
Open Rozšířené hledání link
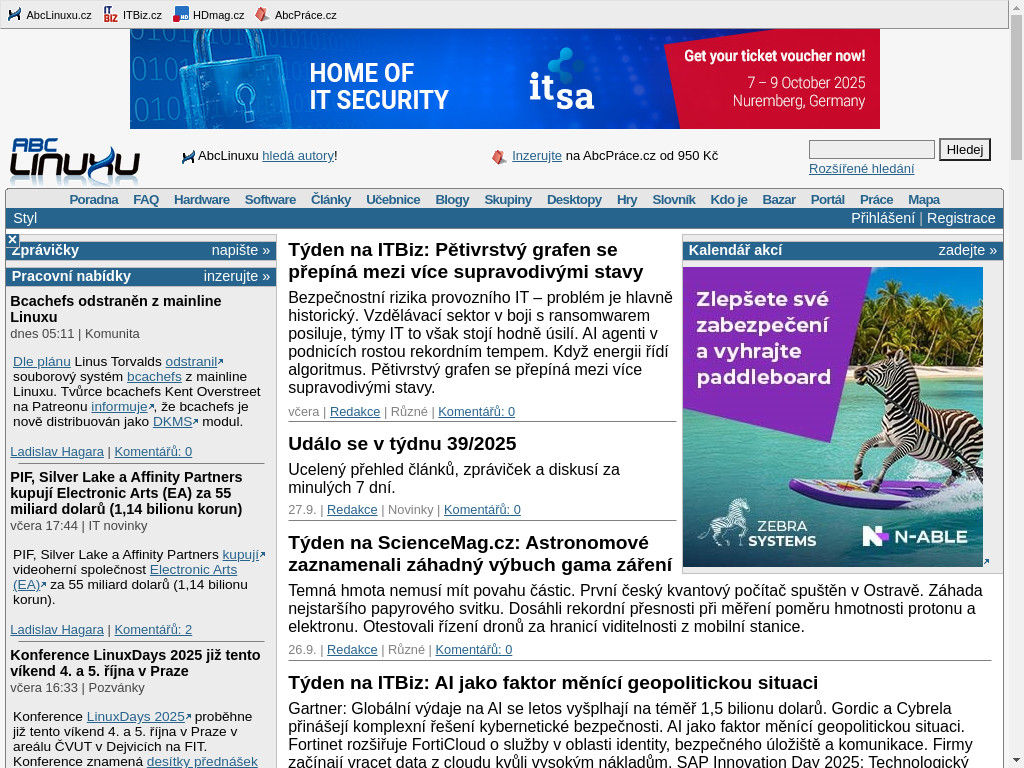click(861, 168)
